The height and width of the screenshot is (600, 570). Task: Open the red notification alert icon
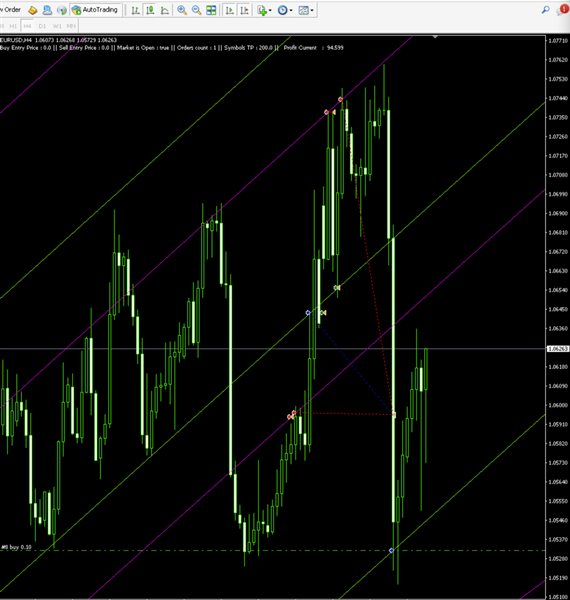point(564,9)
